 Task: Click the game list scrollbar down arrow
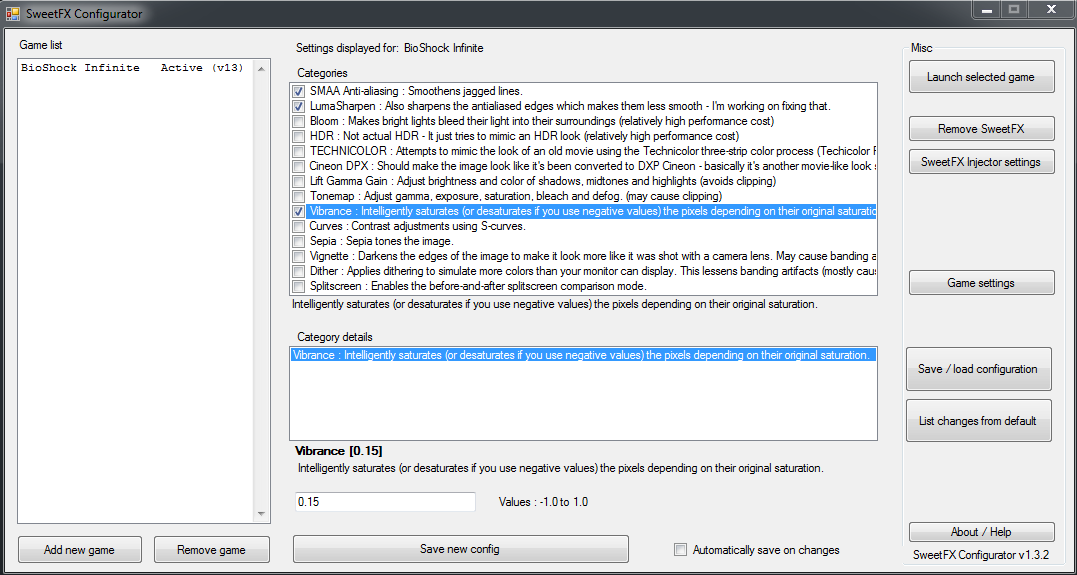[262, 514]
